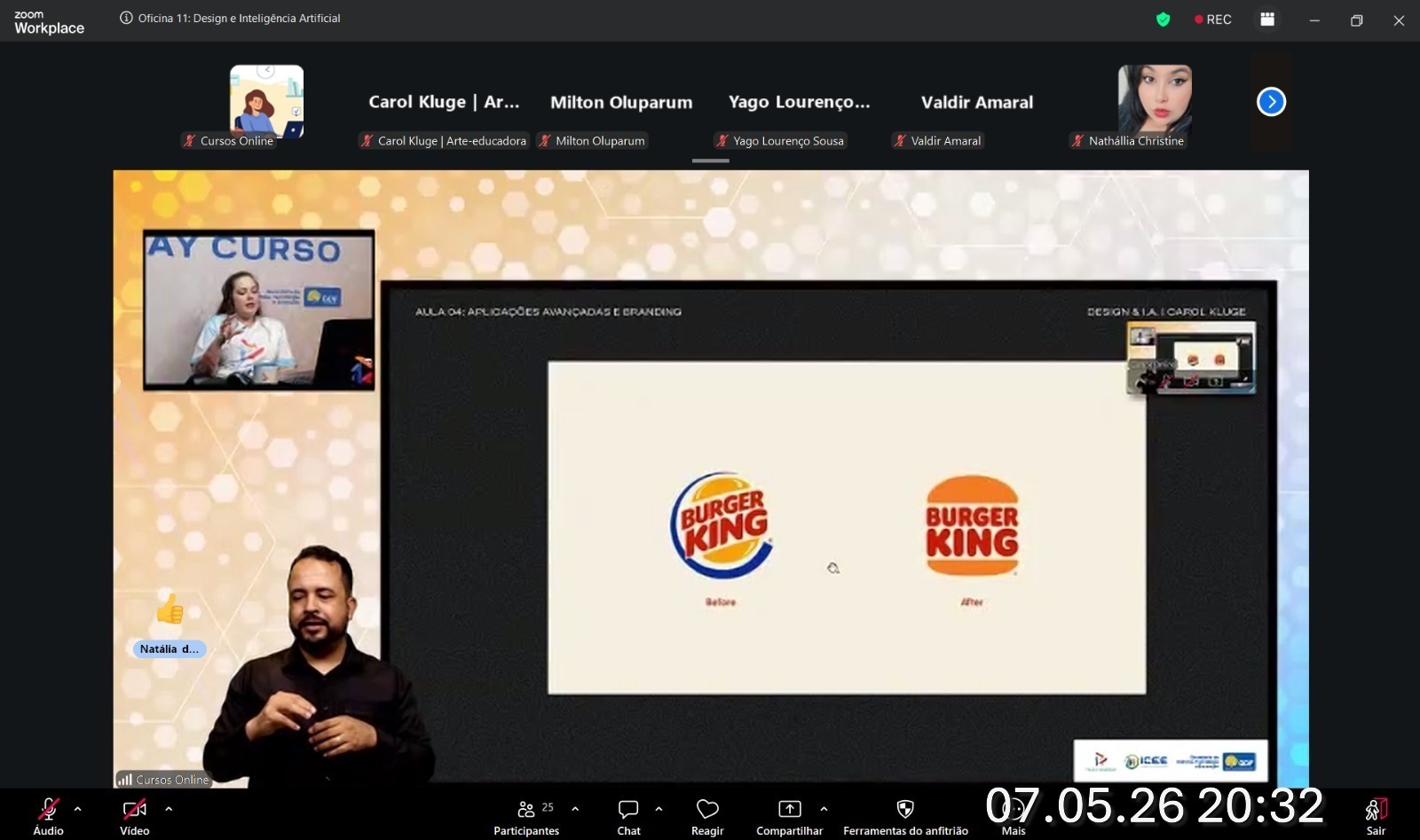Open meeting info icon beside Oficina 11 title
The width and height of the screenshot is (1420, 840).
[x=126, y=18]
